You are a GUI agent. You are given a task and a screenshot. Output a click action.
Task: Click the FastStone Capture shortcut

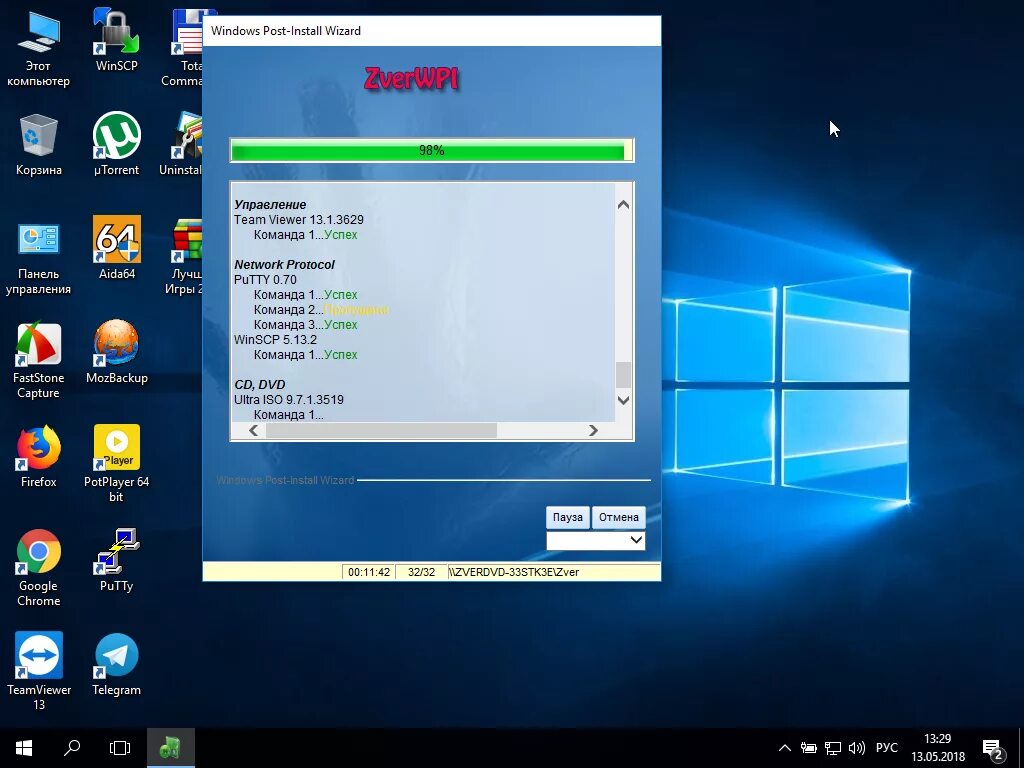click(x=39, y=360)
